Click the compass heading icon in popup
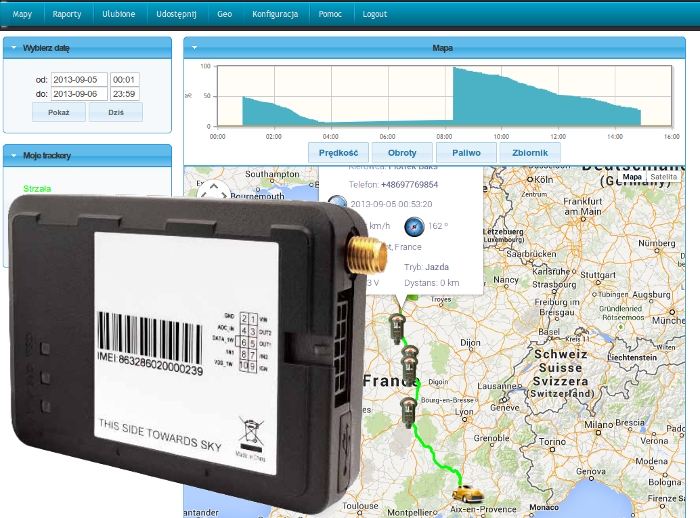The height and width of the screenshot is (518, 700). [414, 226]
